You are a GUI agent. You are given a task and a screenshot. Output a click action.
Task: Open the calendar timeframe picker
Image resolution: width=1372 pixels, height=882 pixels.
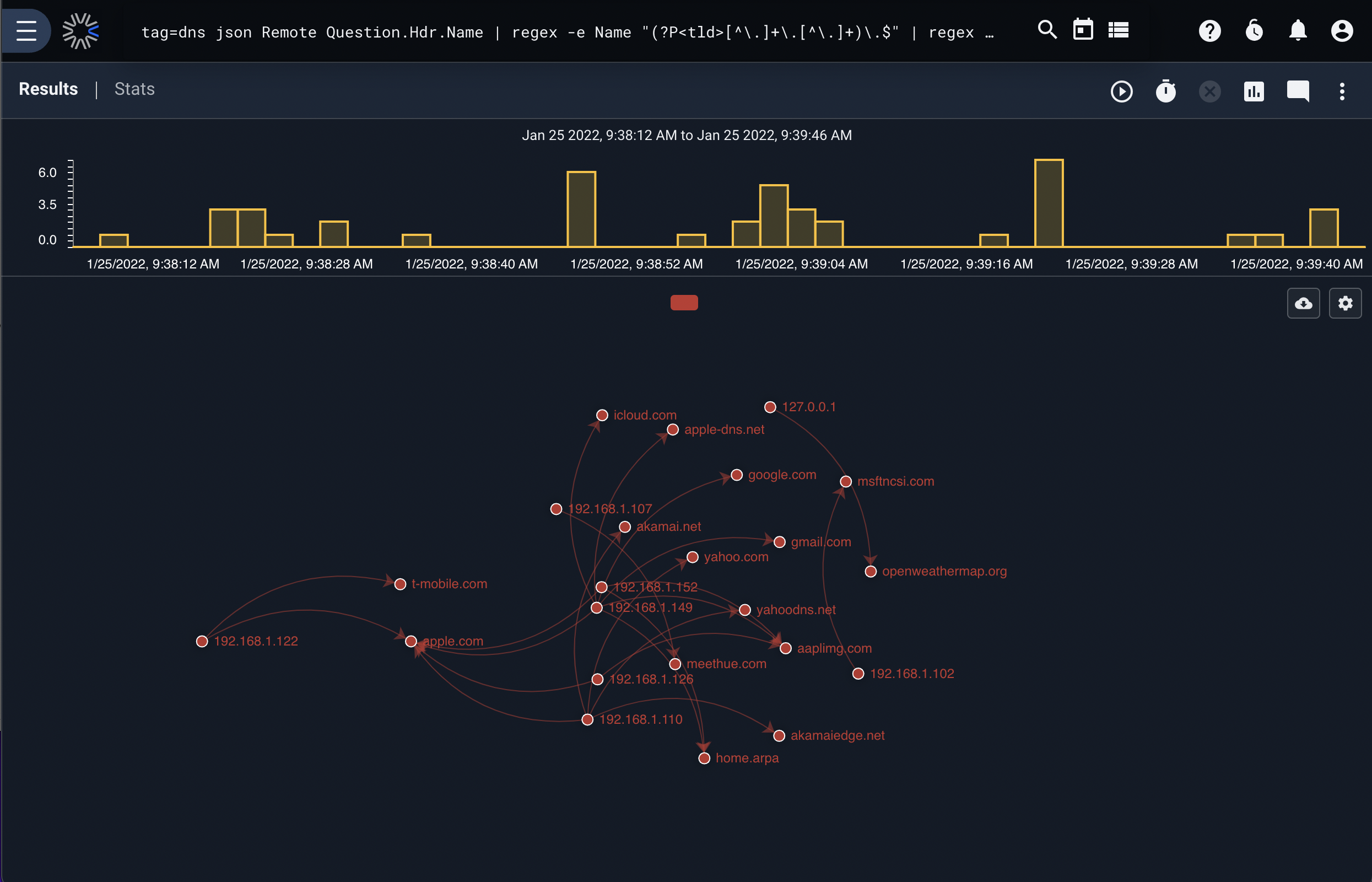coord(1082,30)
